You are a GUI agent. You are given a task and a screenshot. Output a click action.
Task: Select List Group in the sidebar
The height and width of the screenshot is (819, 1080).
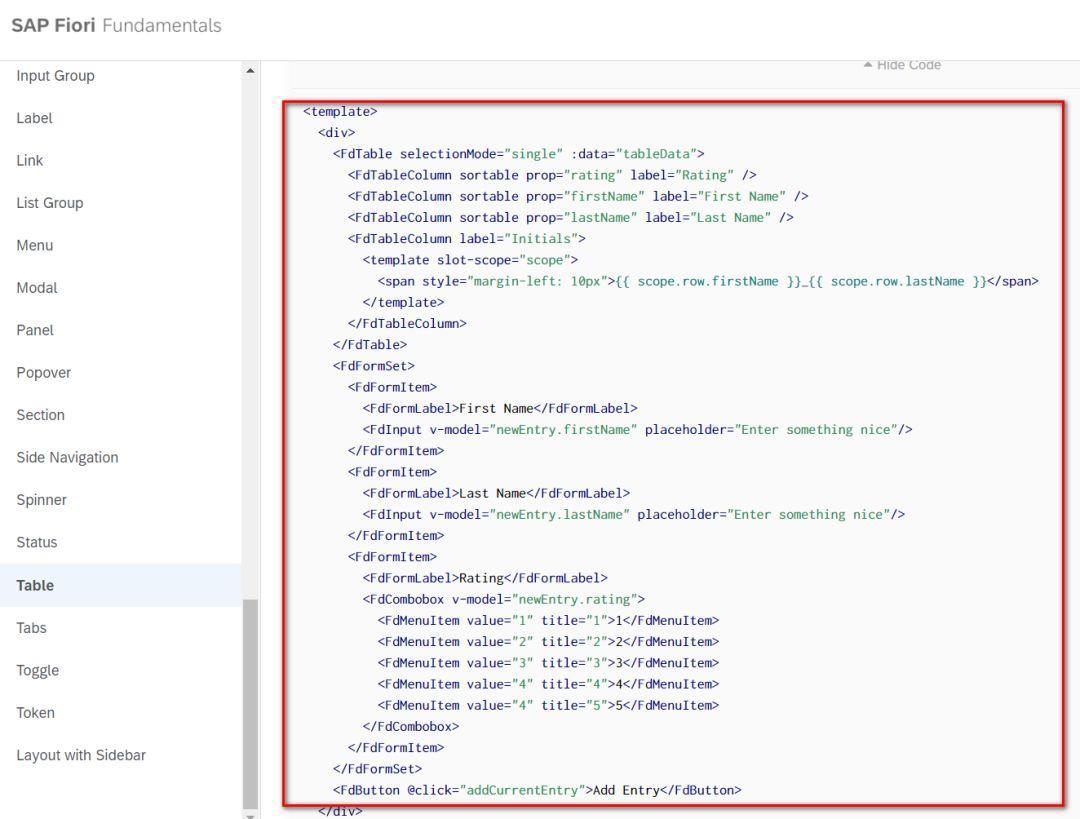click(x=50, y=203)
